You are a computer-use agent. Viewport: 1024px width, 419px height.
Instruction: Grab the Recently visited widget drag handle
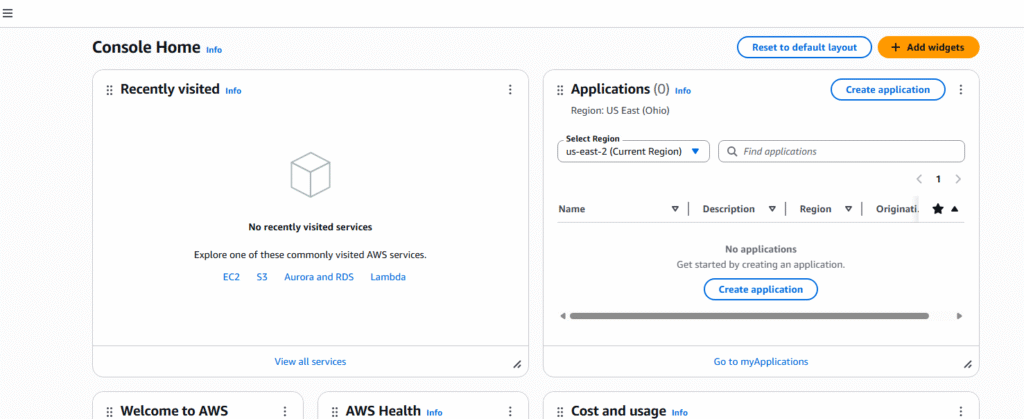click(x=109, y=90)
